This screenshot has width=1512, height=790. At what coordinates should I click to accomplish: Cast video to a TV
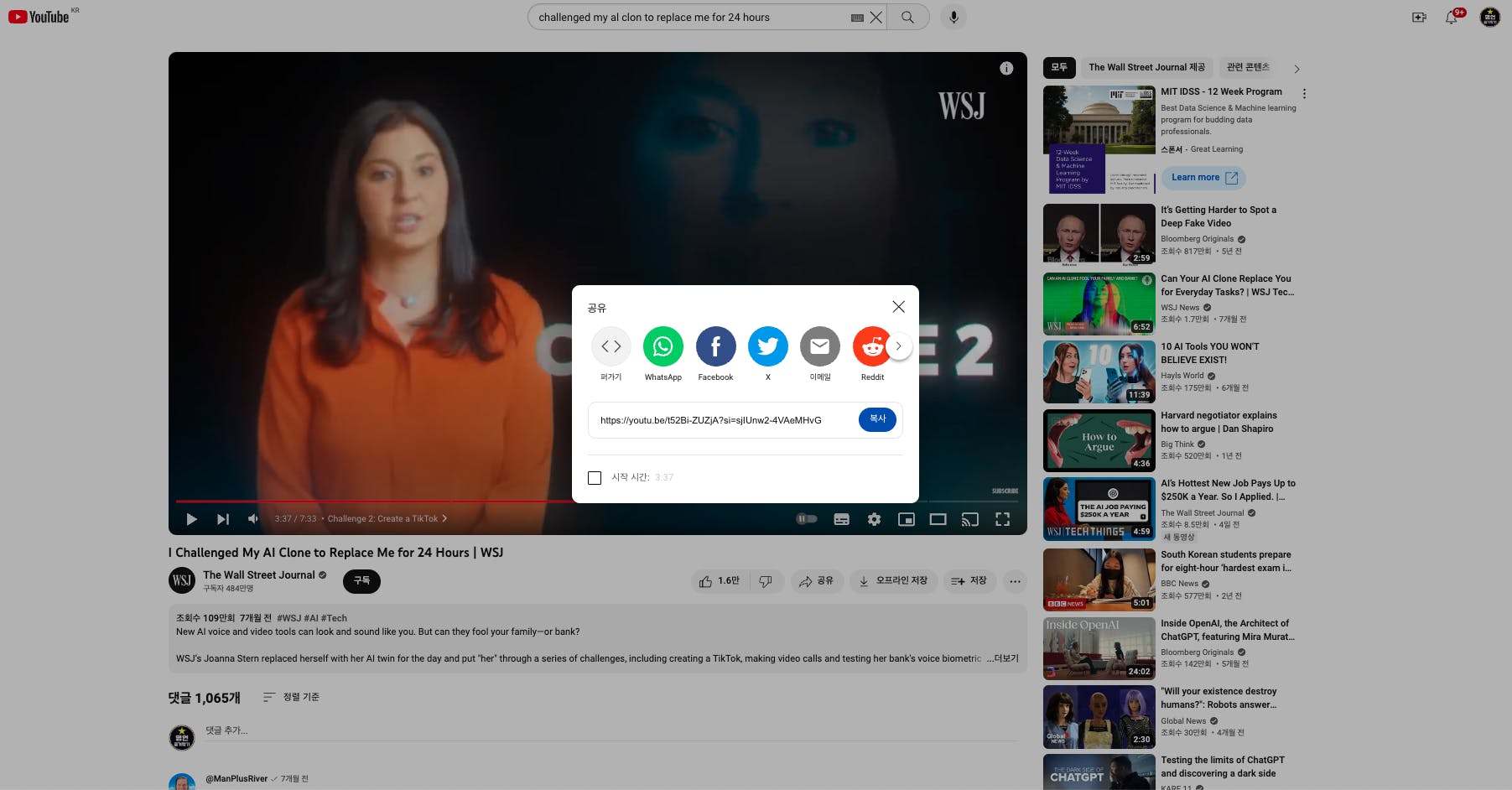click(x=970, y=519)
